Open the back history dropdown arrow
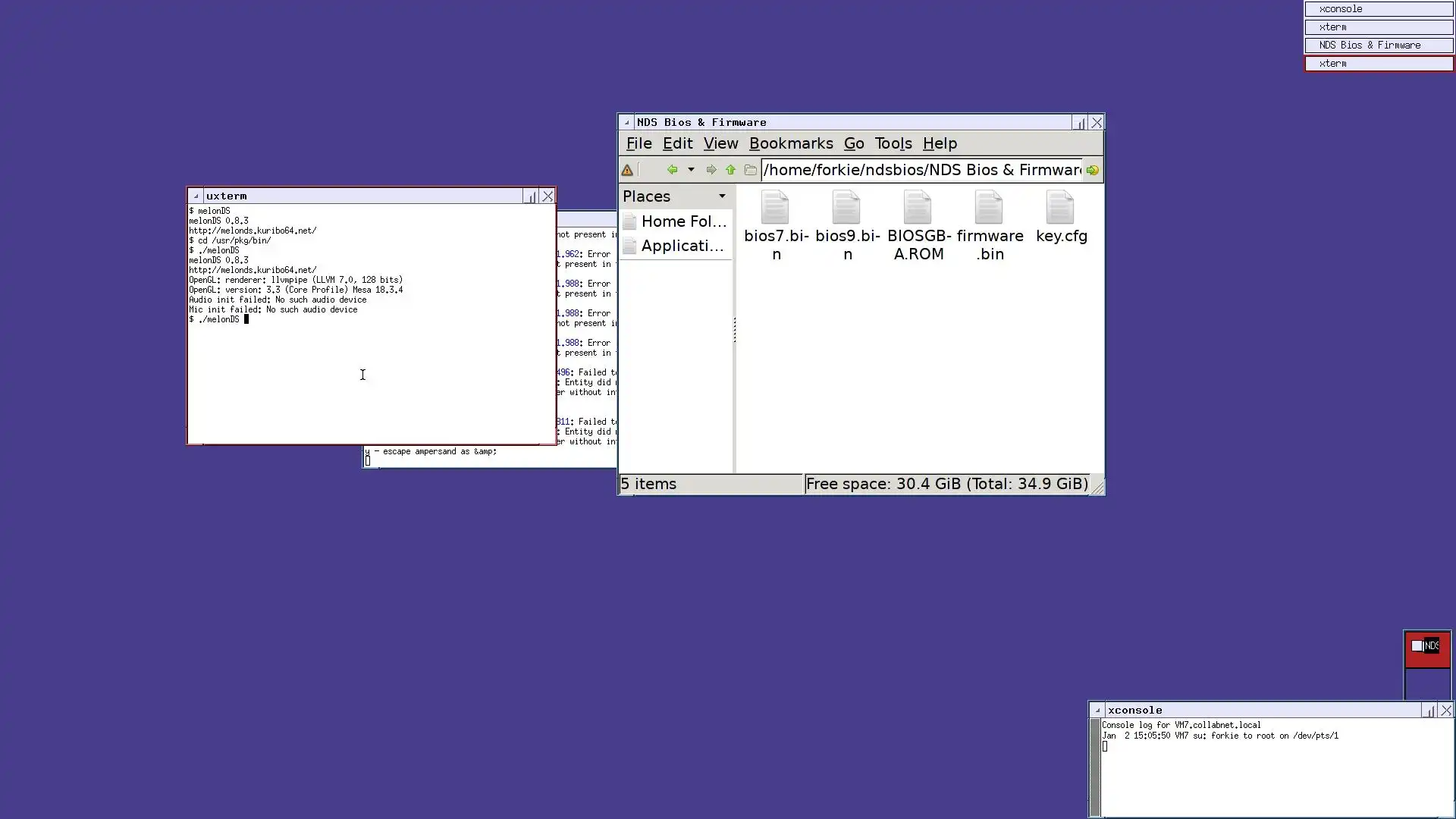The height and width of the screenshot is (819, 1456). tap(691, 170)
